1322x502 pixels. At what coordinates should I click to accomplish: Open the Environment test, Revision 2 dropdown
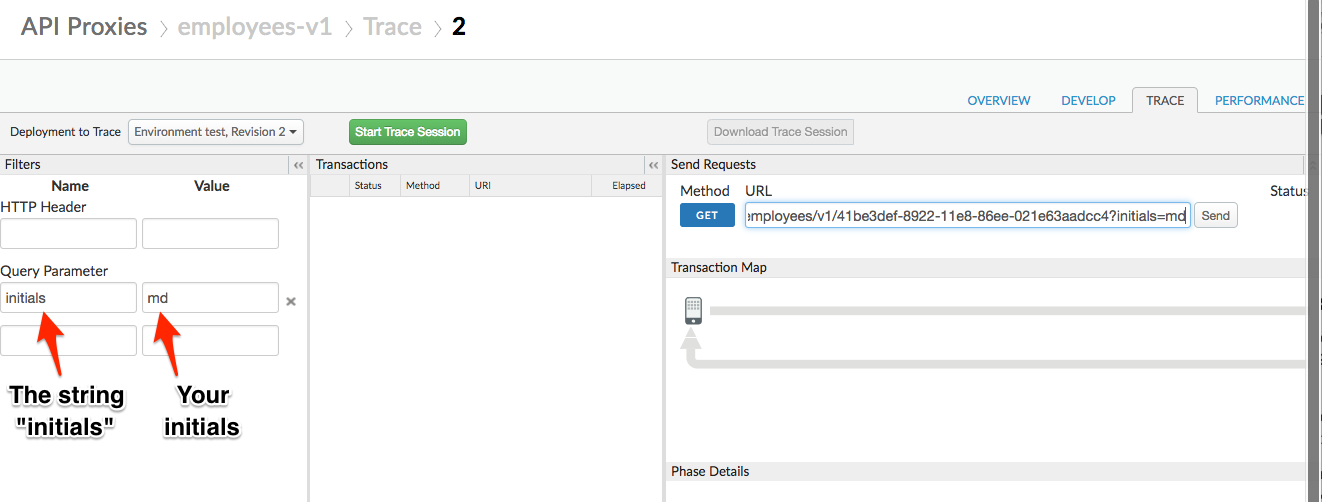click(x=216, y=132)
